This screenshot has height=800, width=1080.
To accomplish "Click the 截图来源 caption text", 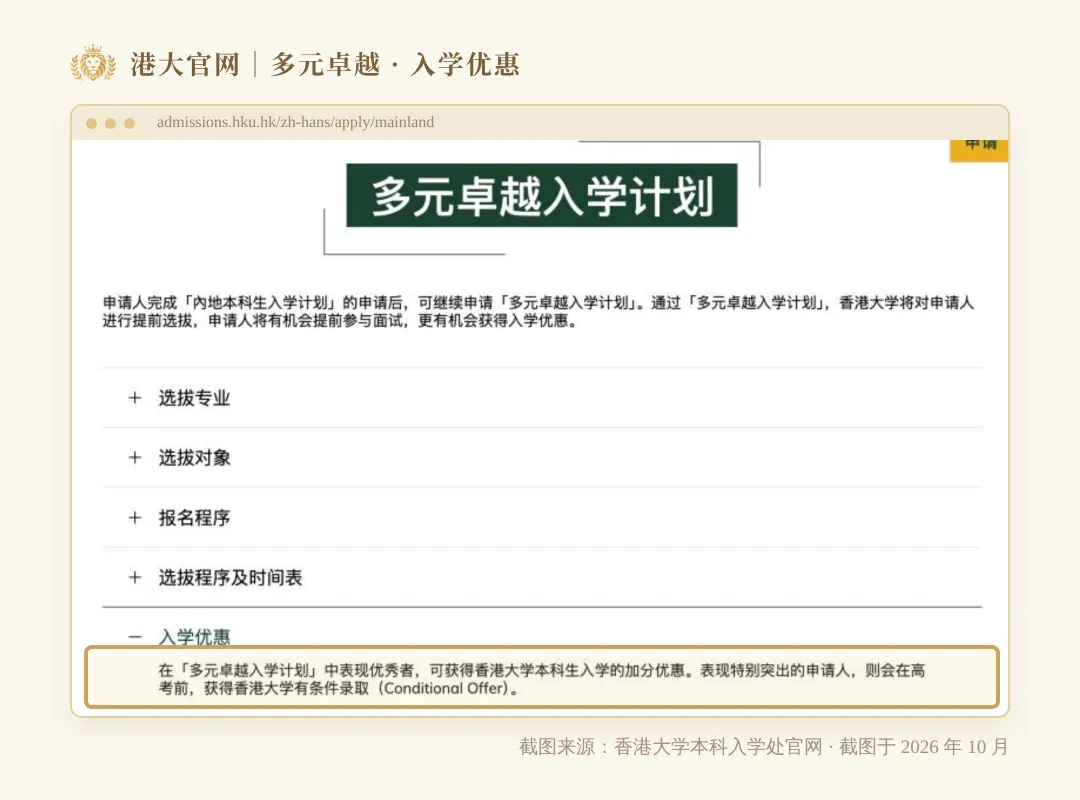I will 763,747.
